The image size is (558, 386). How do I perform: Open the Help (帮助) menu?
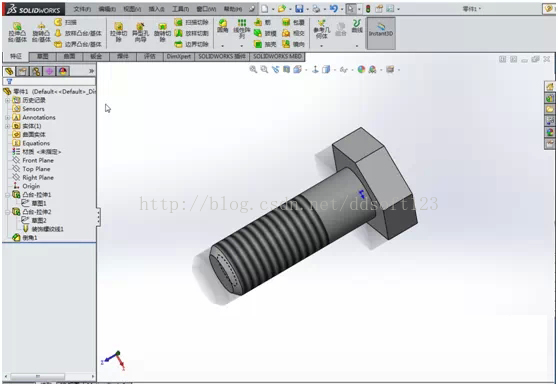(x=233, y=9)
